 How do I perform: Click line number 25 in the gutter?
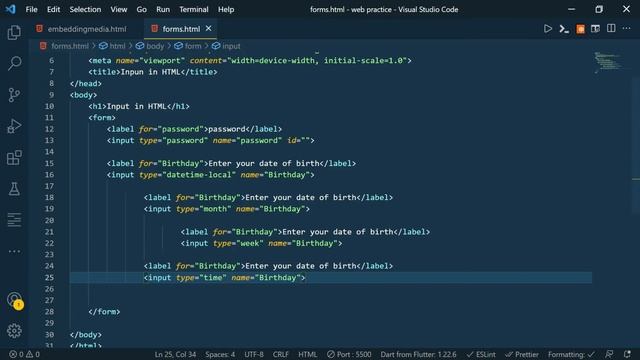click(x=49, y=278)
